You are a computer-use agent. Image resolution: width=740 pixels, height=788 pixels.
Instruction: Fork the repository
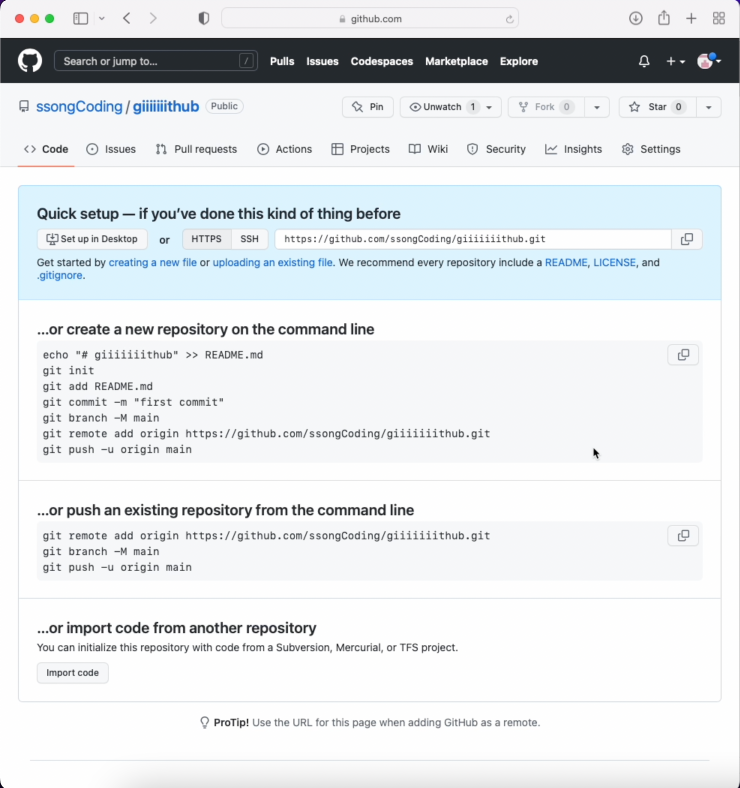coord(546,107)
